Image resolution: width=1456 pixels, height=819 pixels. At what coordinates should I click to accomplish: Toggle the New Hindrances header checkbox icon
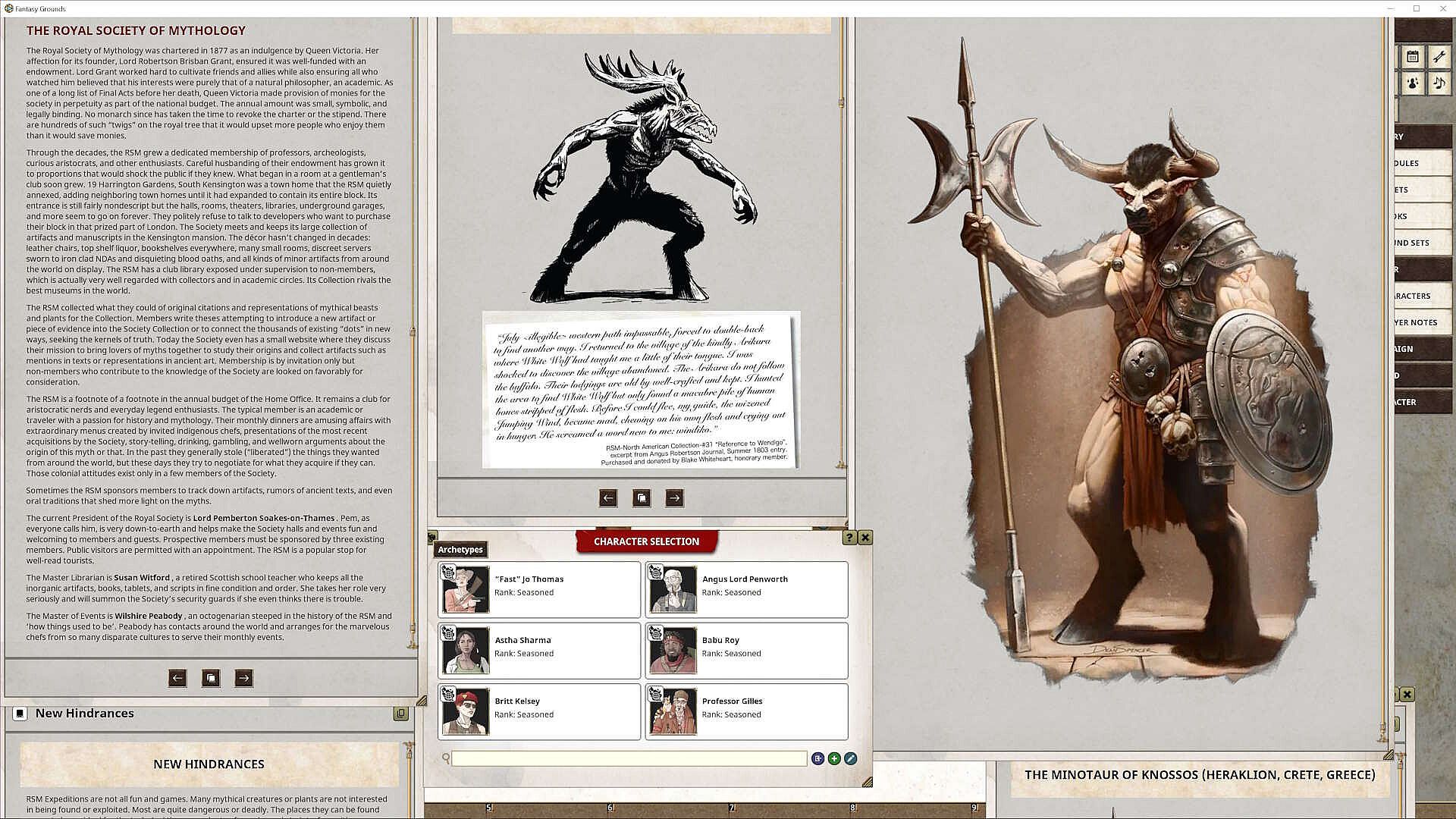20,714
